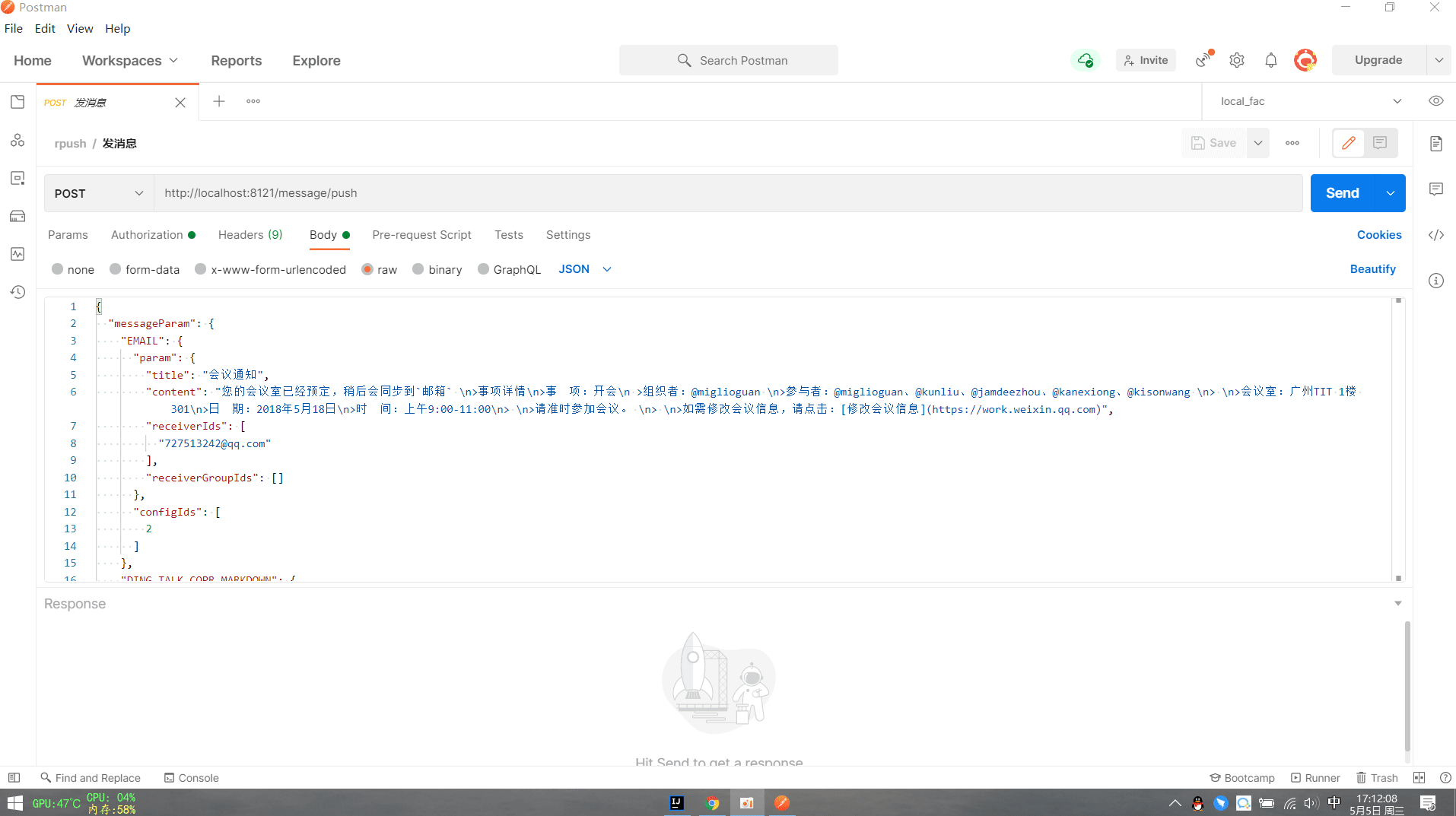Viewport: 1456px width, 816px height.
Task: Open the capture requests satellite icon
Action: tap(1203, 60)
